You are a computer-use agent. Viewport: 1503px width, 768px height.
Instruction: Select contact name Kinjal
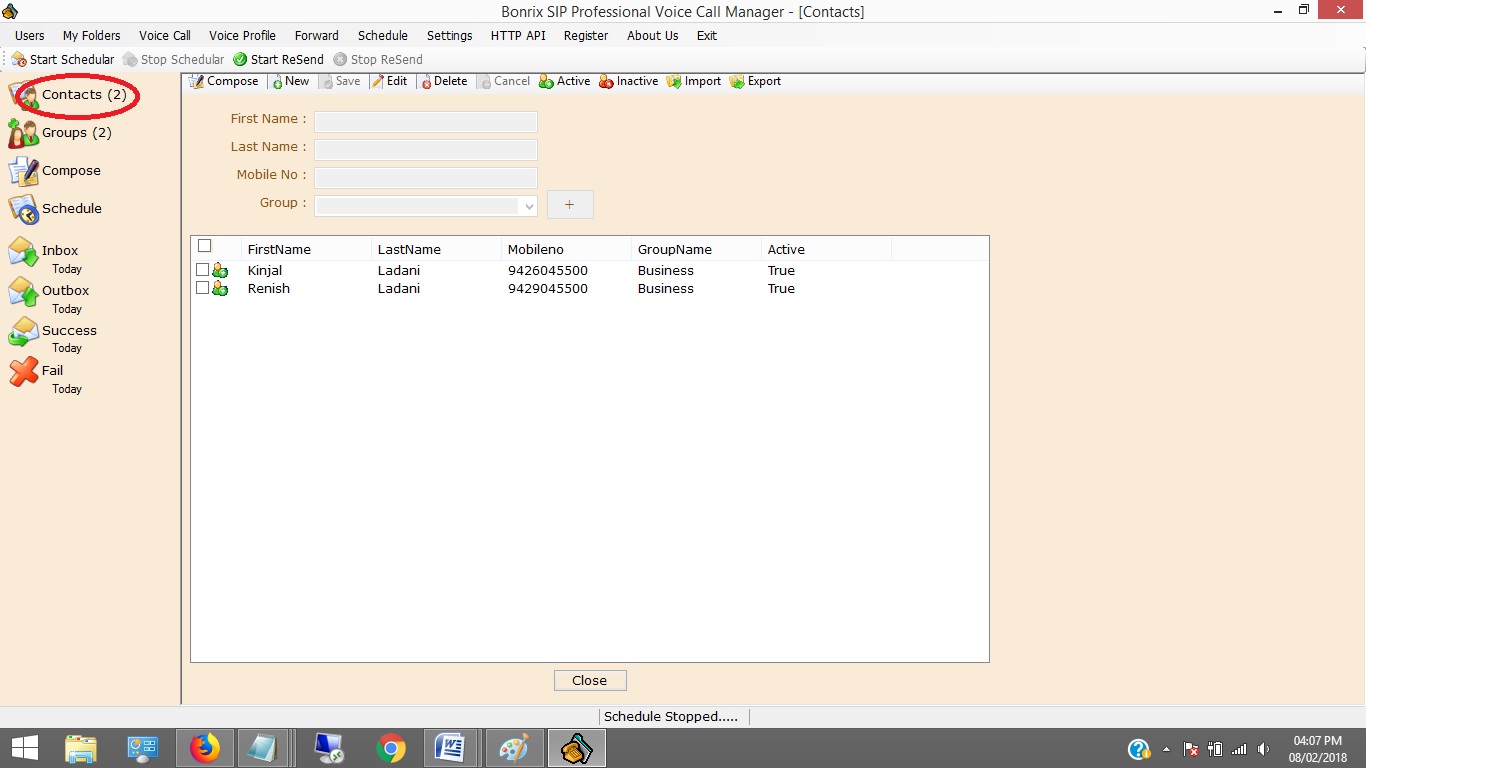(x=265, y=271)
